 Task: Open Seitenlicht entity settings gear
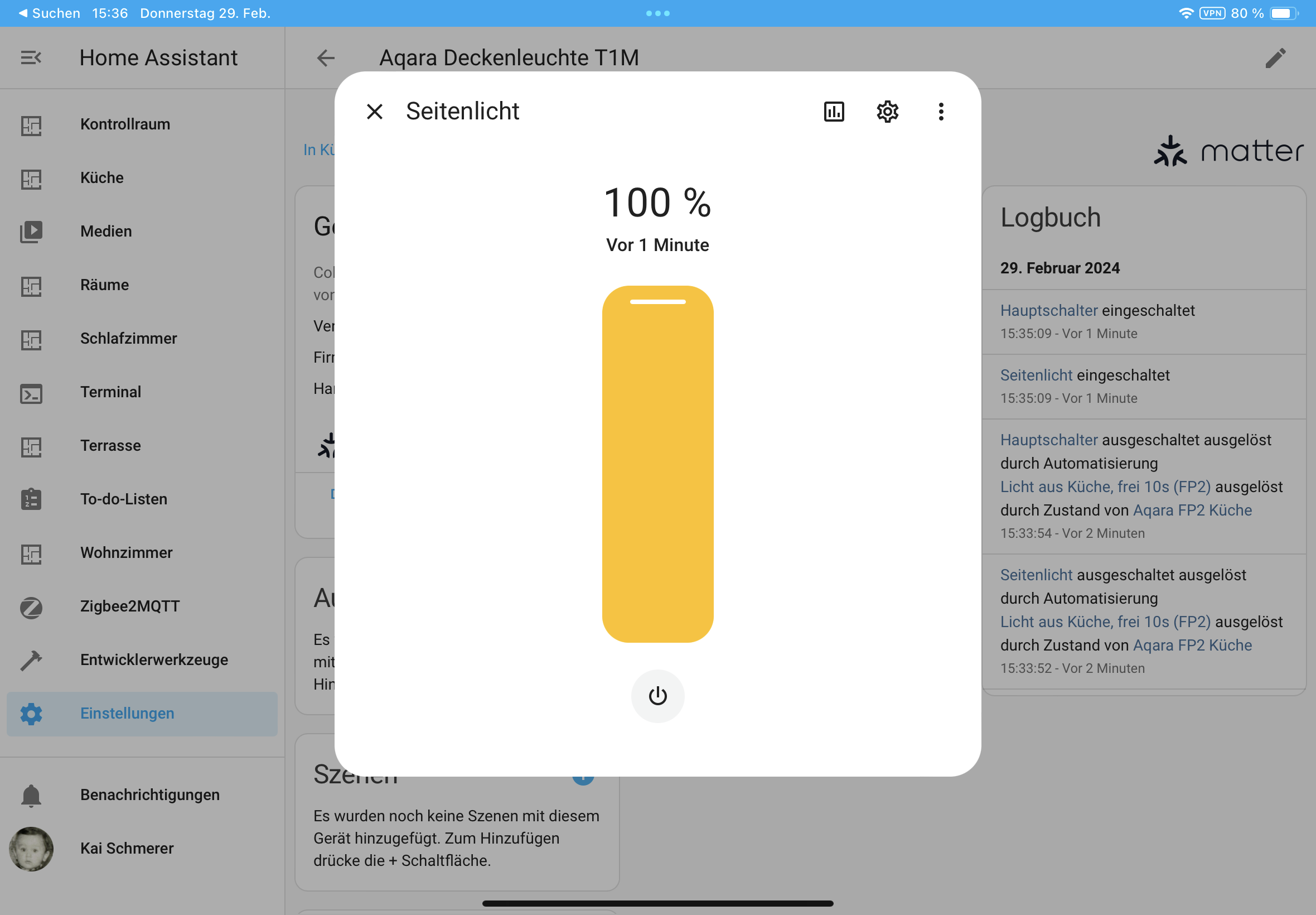tap(887, 111)
